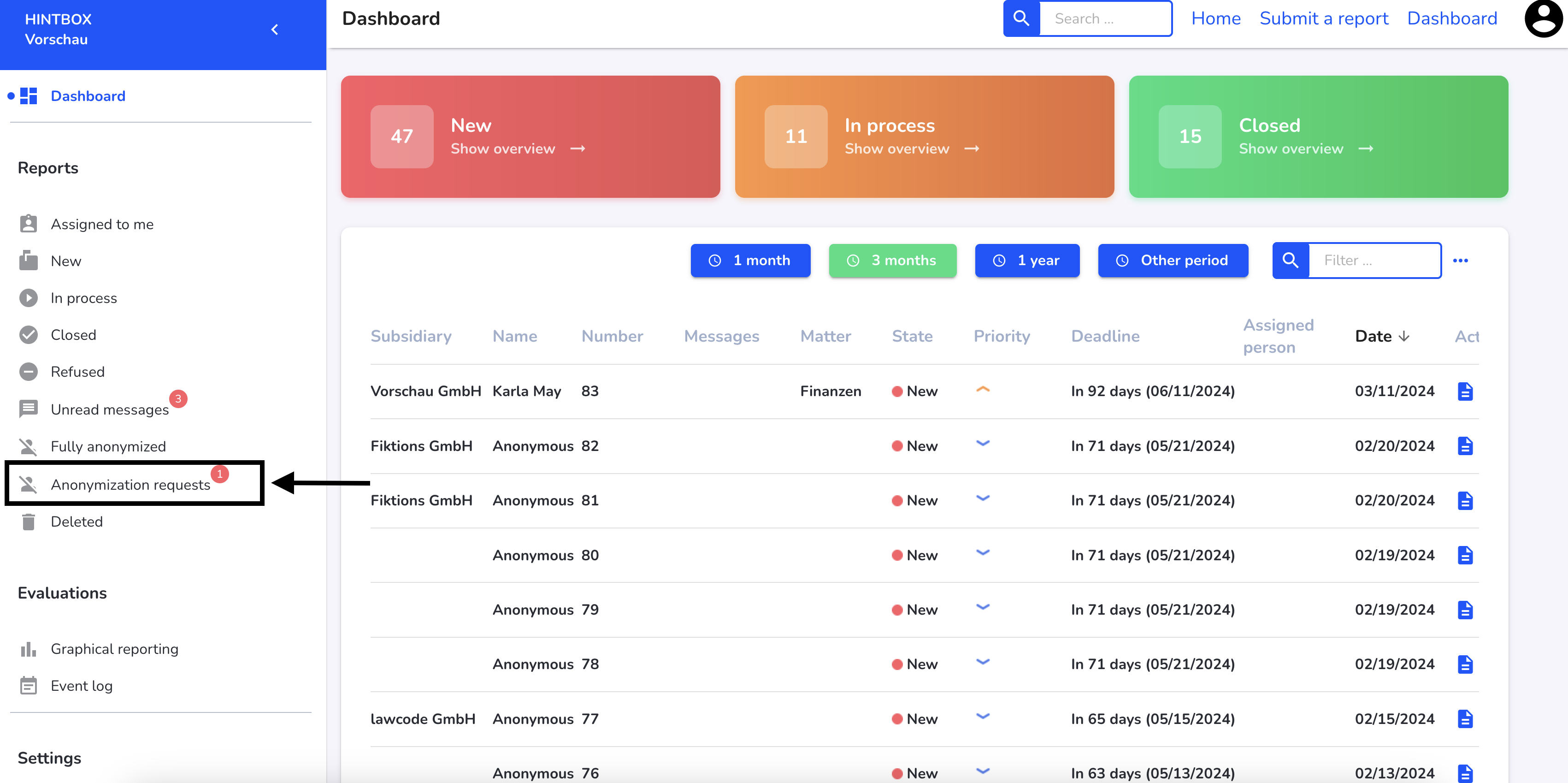Open document icon for report 80
Screen dimensions: 1568x783
click(1465, 555)
